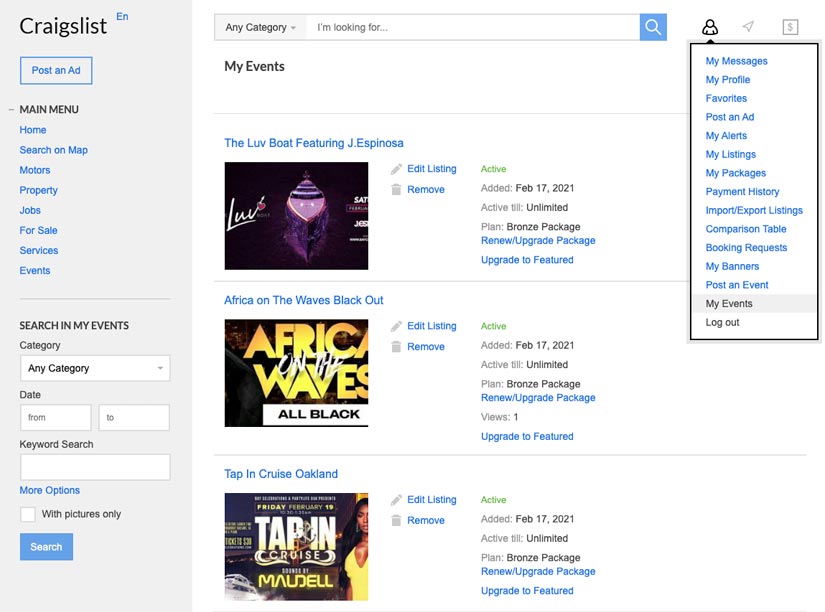Open the More Options link

coord(49,490)
